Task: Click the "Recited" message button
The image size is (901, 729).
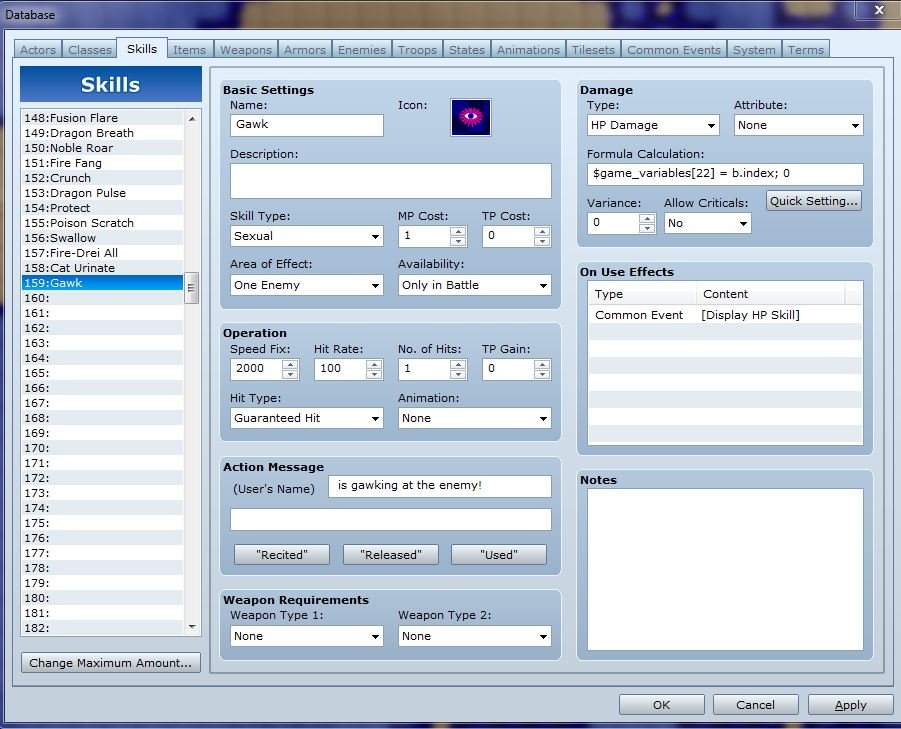Action: click(282, 555)
